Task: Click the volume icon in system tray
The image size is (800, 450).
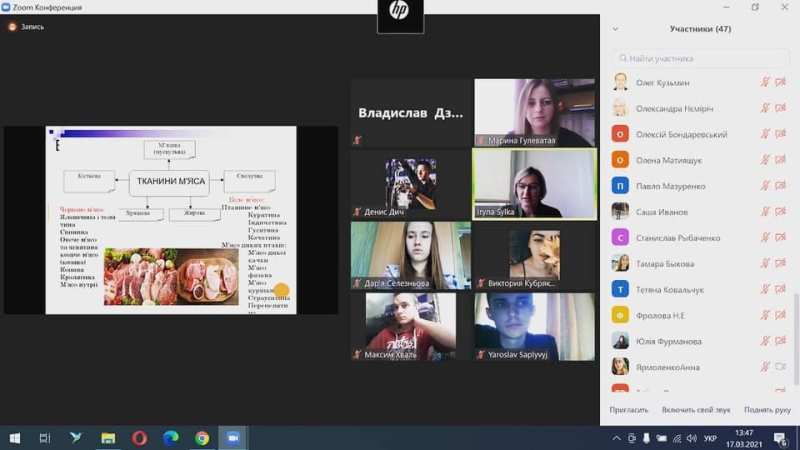Action: [x=692, y=438]
